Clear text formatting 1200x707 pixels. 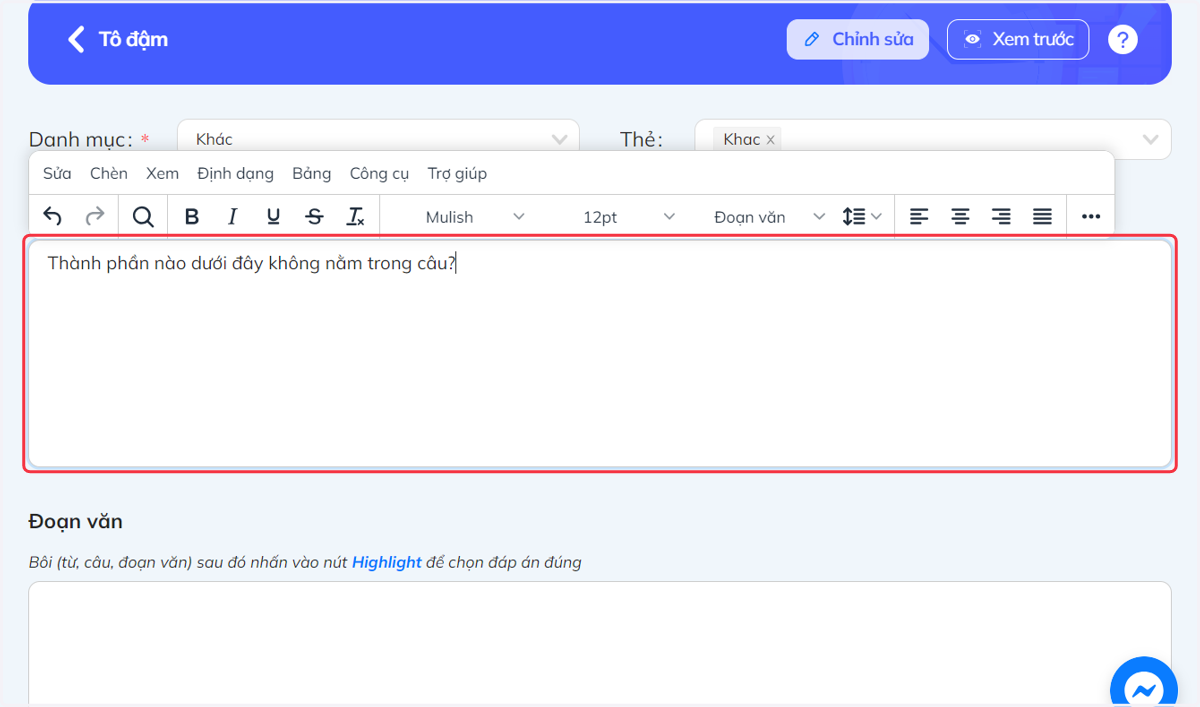(x=355, y=216)
